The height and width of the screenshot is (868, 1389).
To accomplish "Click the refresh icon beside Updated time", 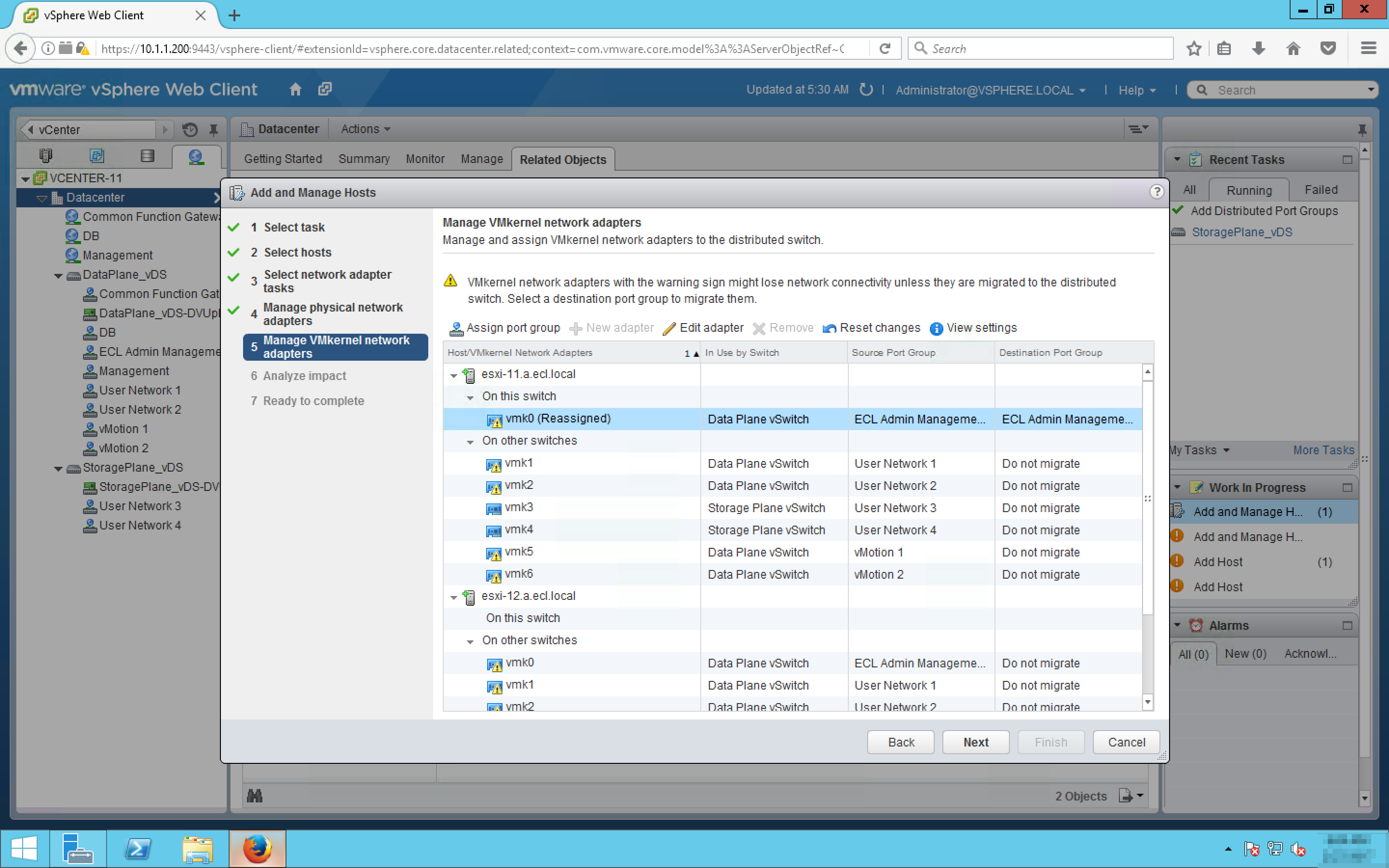I will [866, 90].
